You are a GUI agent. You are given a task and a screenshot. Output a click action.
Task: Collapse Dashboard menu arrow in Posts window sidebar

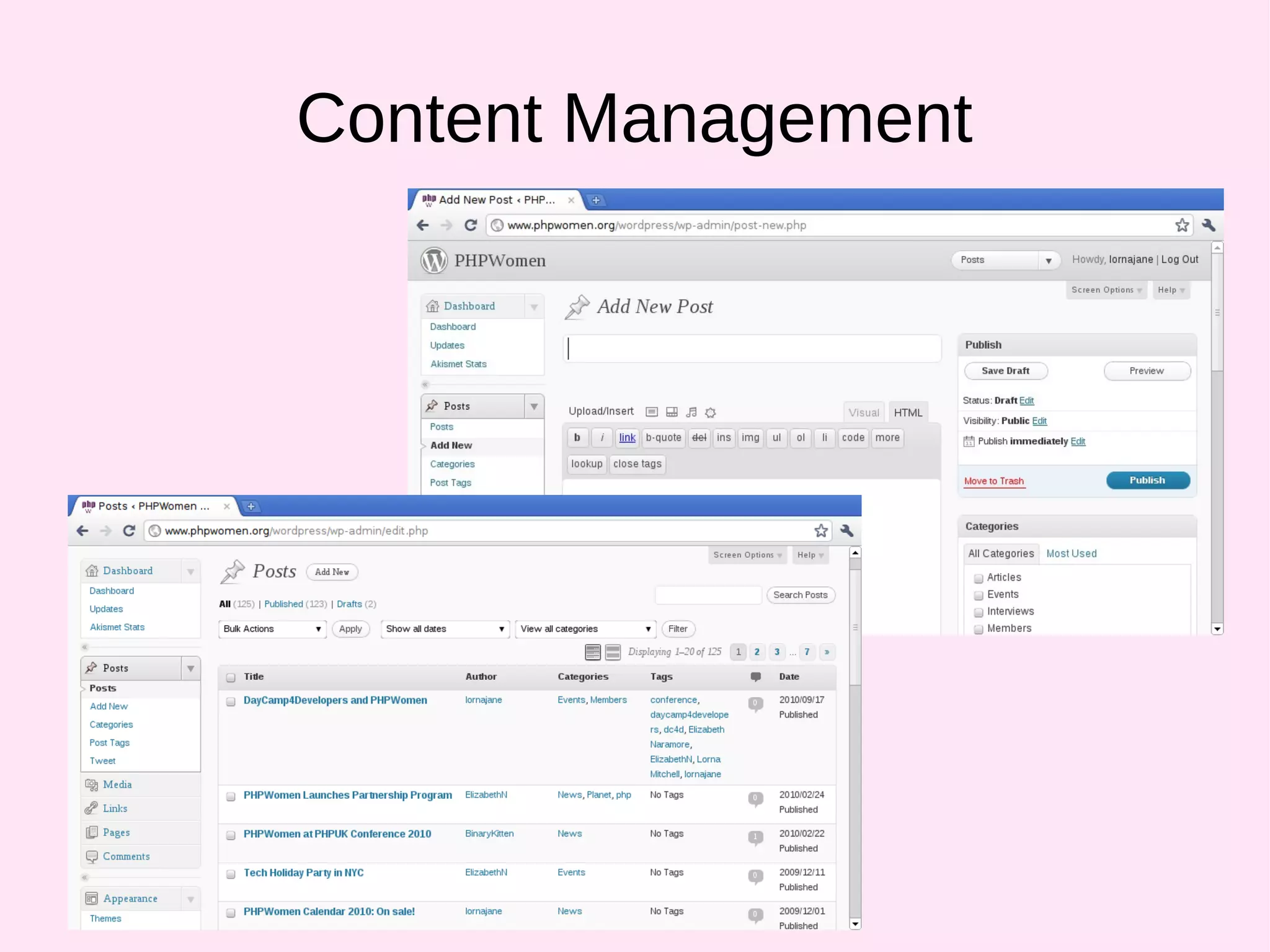[x=190, y=572]
